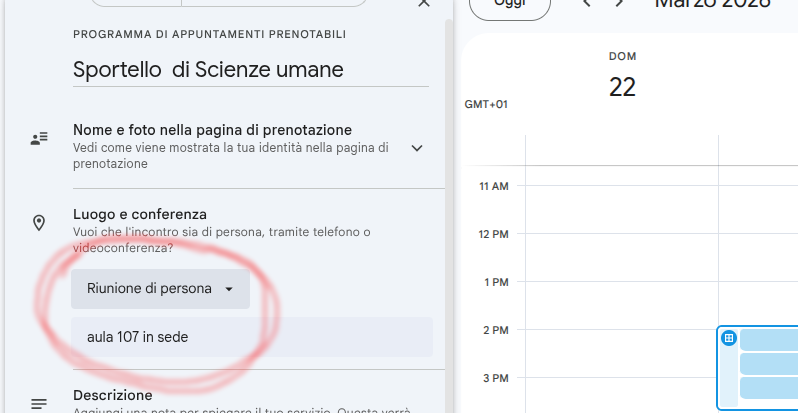Click the 12 PM time label
The height and width of the screenshot is (413, 798).
[x=493, y=234]
